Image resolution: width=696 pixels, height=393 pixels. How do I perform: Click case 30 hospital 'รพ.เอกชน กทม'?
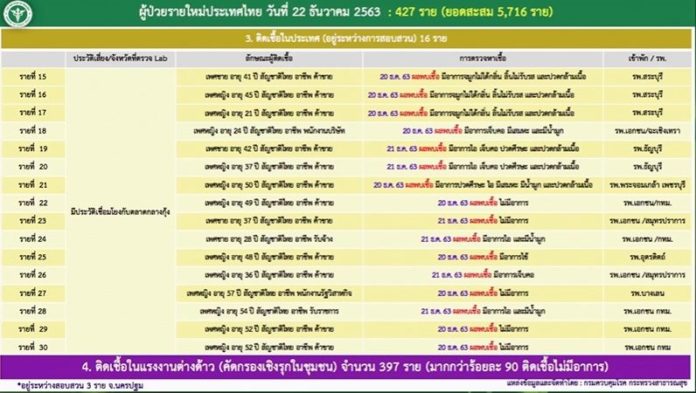[647, 347]
